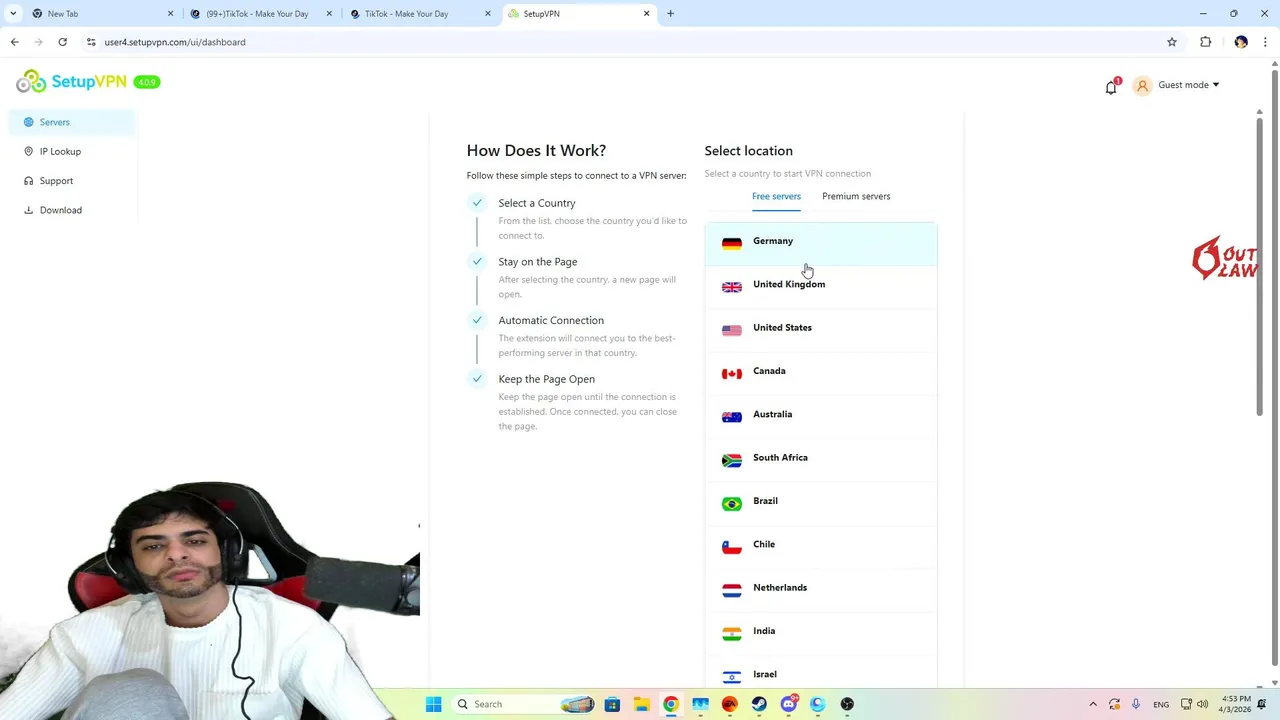Click the taskbar Search box

[x=523, y=705]
